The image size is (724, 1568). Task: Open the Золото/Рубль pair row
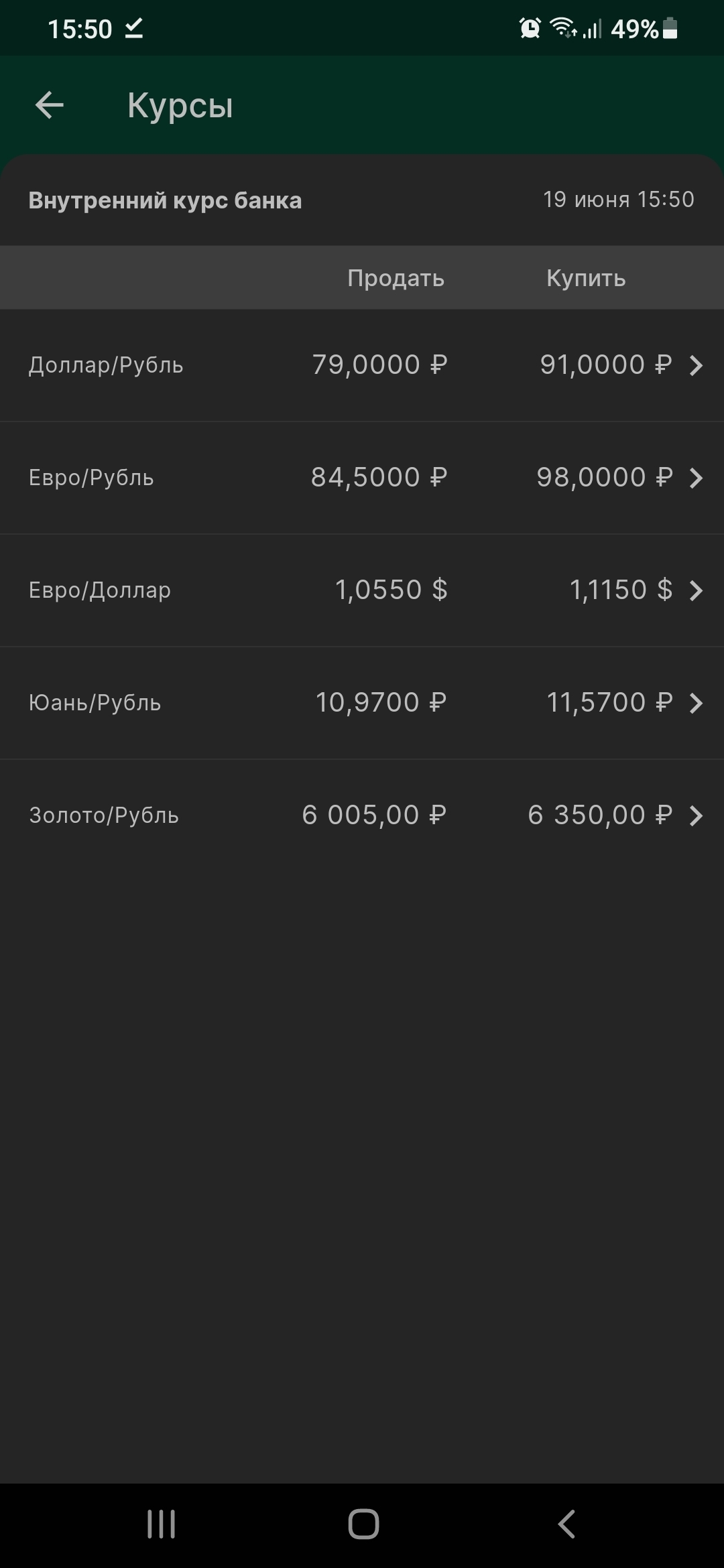pyautogui.click(x=104, y=815)
